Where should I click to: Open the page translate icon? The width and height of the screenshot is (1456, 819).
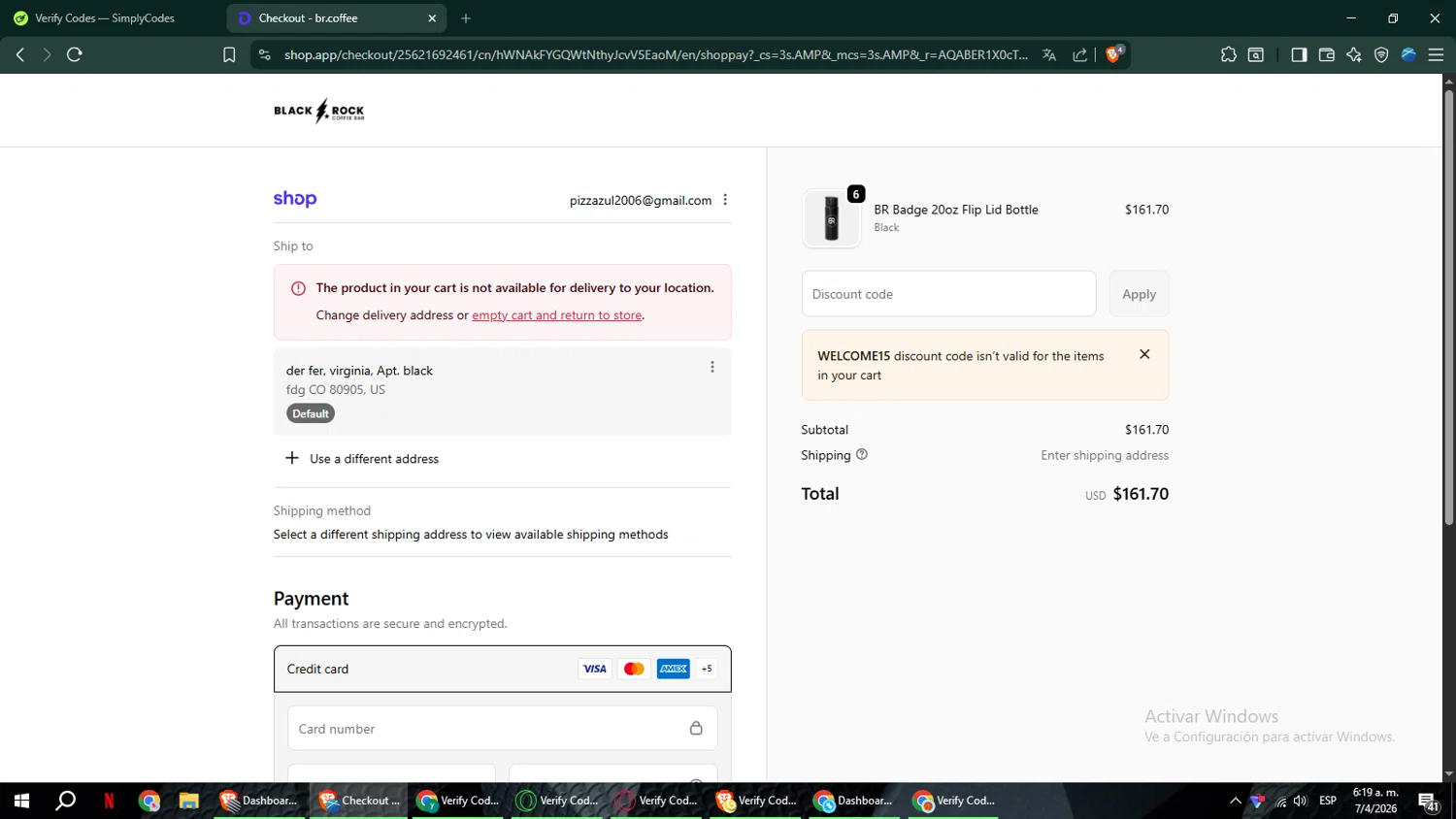click(1049, 55)
